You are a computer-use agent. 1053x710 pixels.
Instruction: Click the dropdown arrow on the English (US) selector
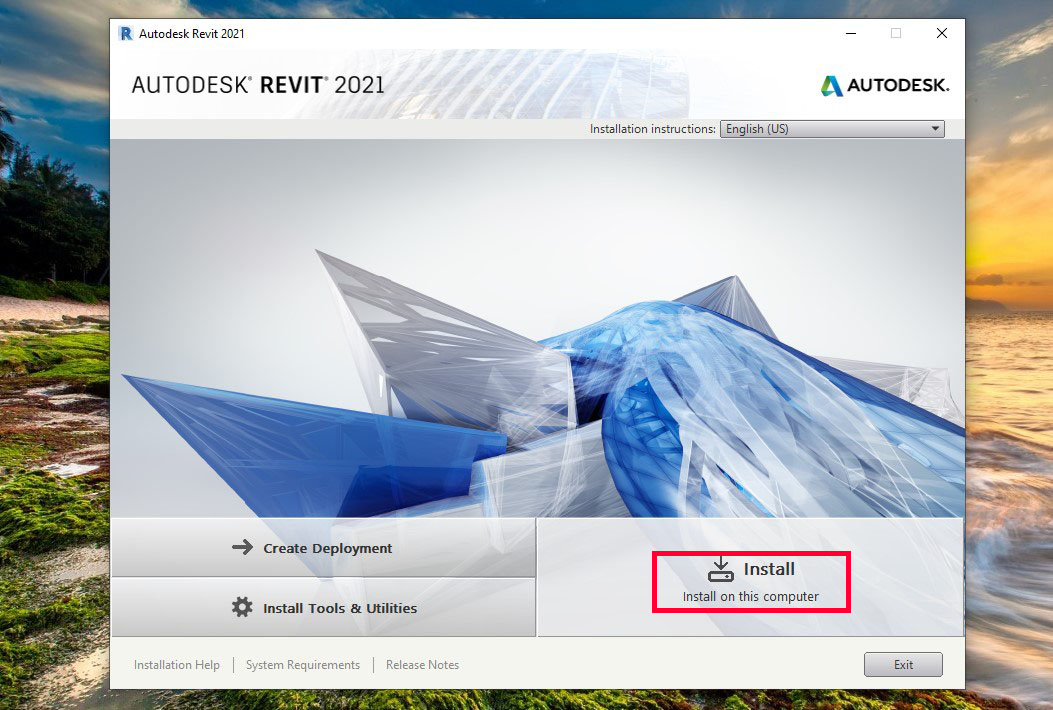934,128
